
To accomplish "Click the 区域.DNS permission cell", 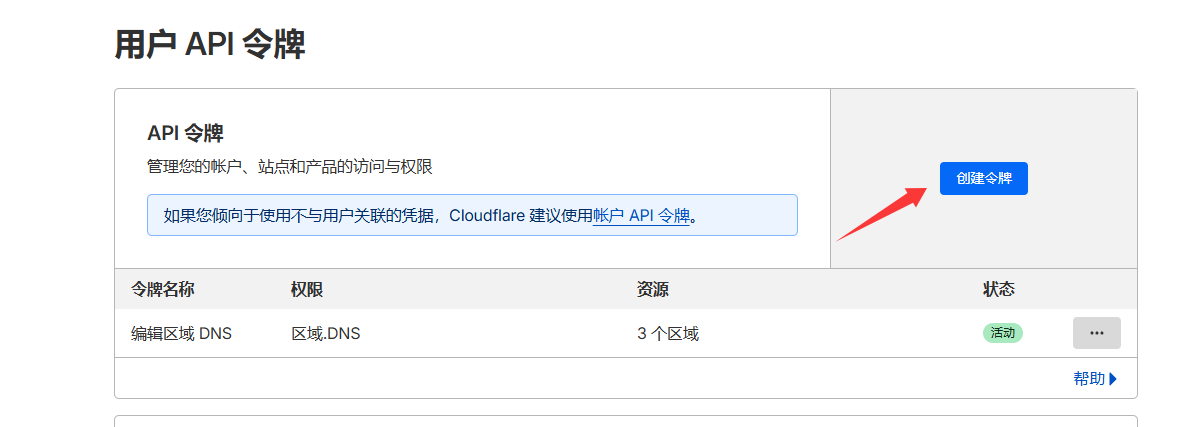I will 325,333.
